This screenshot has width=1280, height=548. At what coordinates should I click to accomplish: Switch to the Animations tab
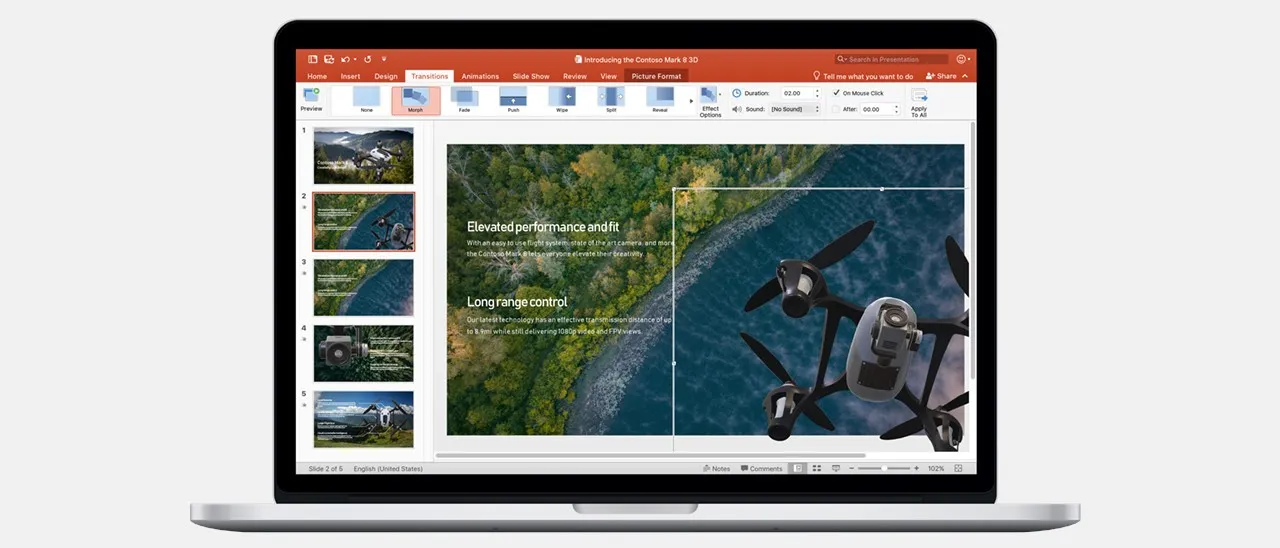pyautogui.click(x=480, y=76)
